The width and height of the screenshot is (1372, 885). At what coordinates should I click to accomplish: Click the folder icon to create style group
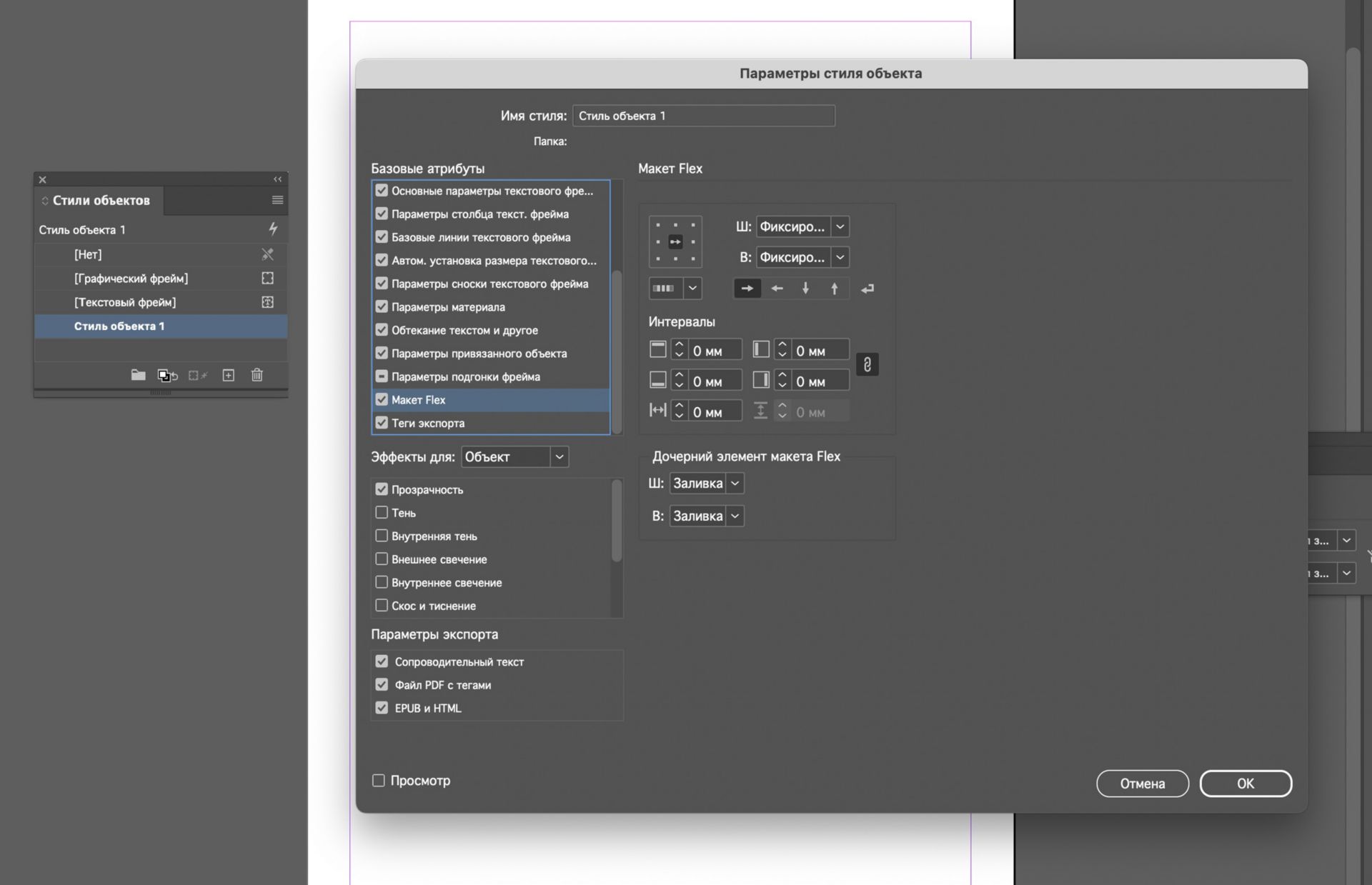[138, 375]
